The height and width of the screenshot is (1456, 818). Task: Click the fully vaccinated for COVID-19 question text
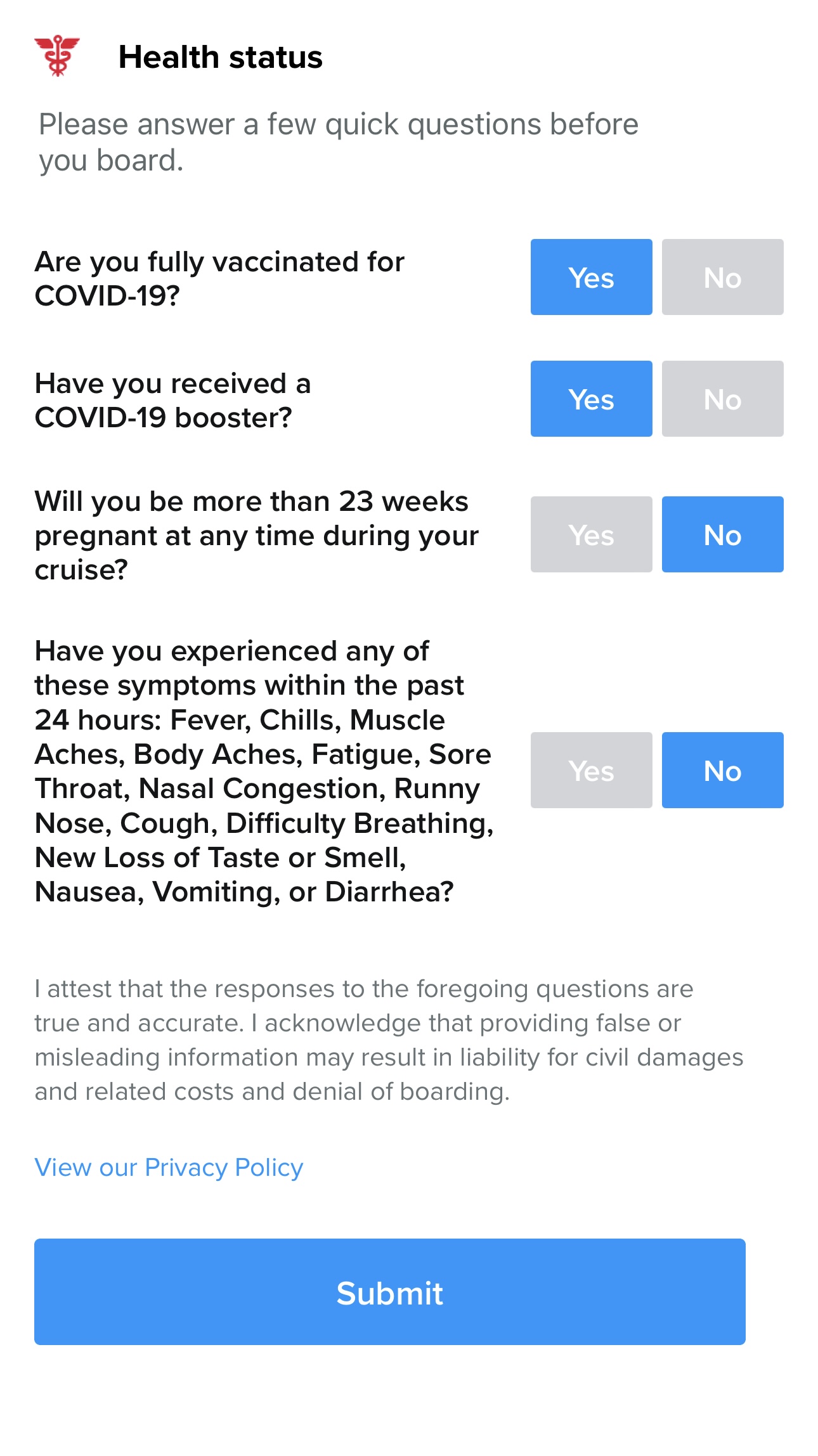[219, 278]
